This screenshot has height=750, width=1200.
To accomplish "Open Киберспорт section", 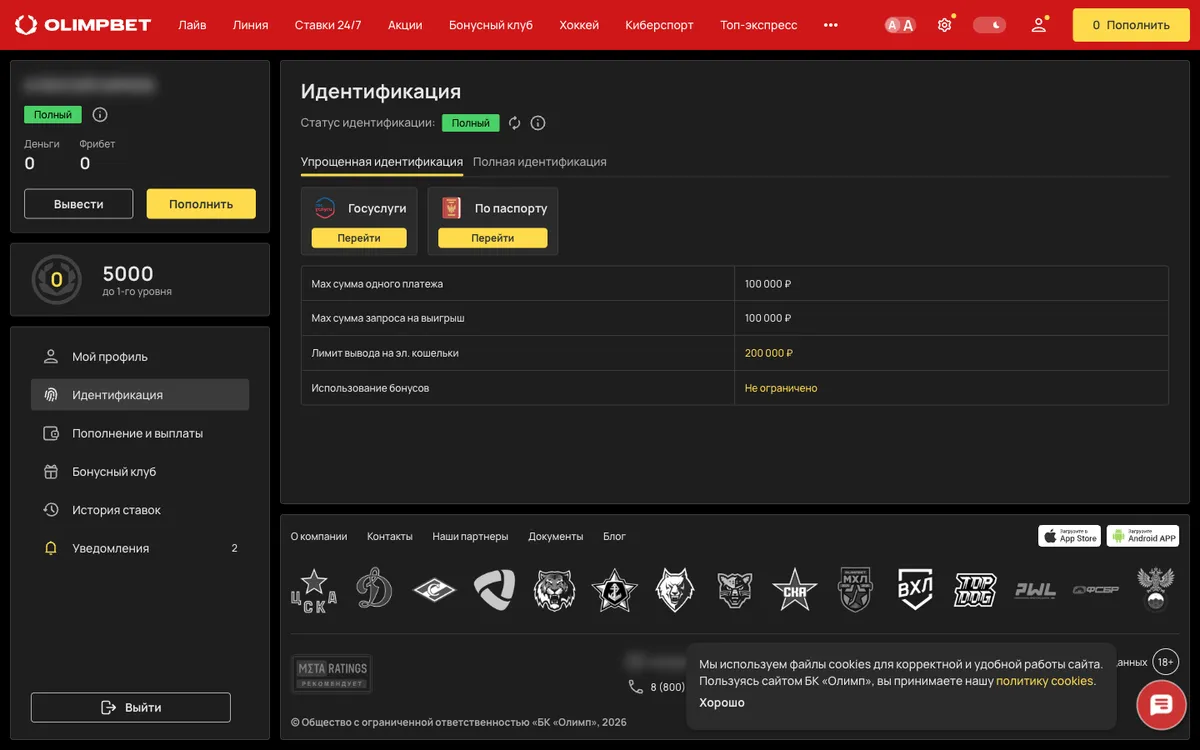I will [659, 25].
